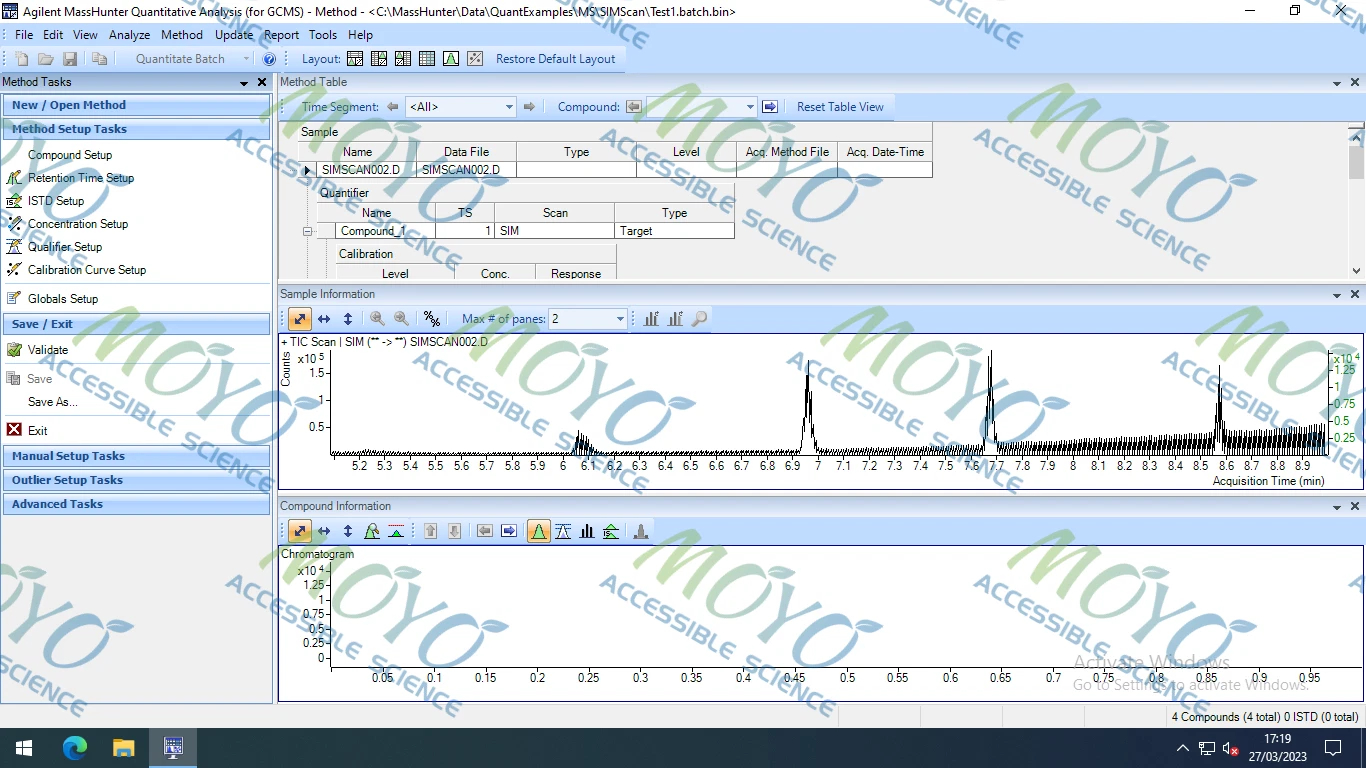This screenshot has height=768, width=1366.
Task: Expand the Manual Setup Tasks section
Action: point(136,456)
